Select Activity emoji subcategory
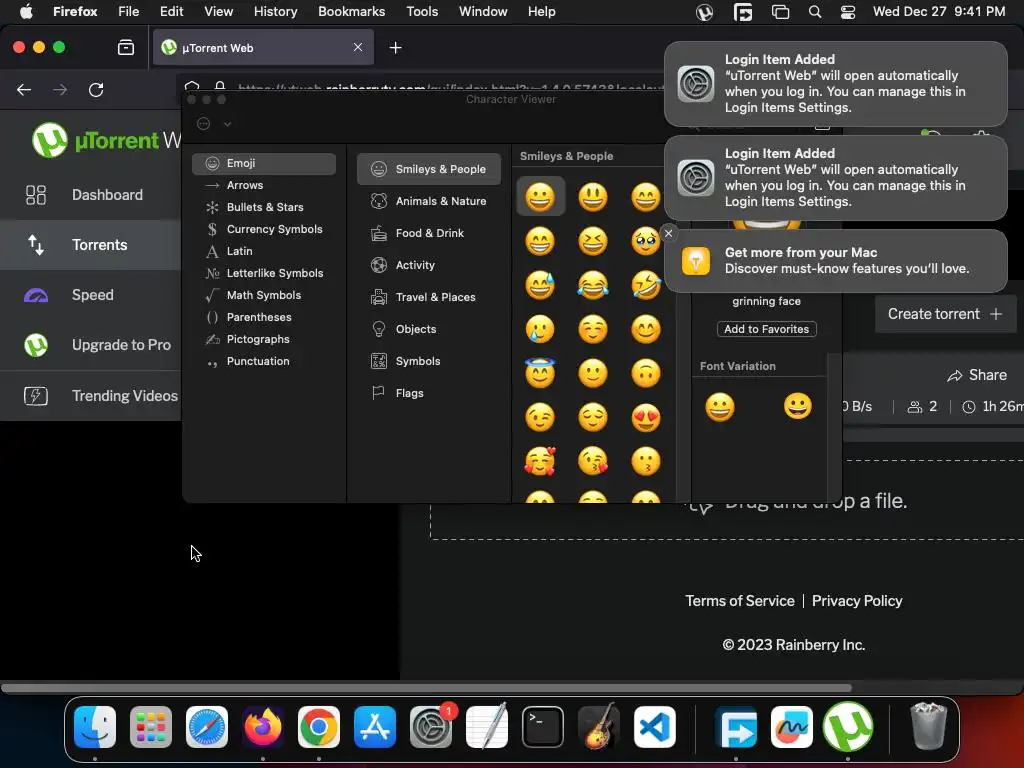 [428, 265]
